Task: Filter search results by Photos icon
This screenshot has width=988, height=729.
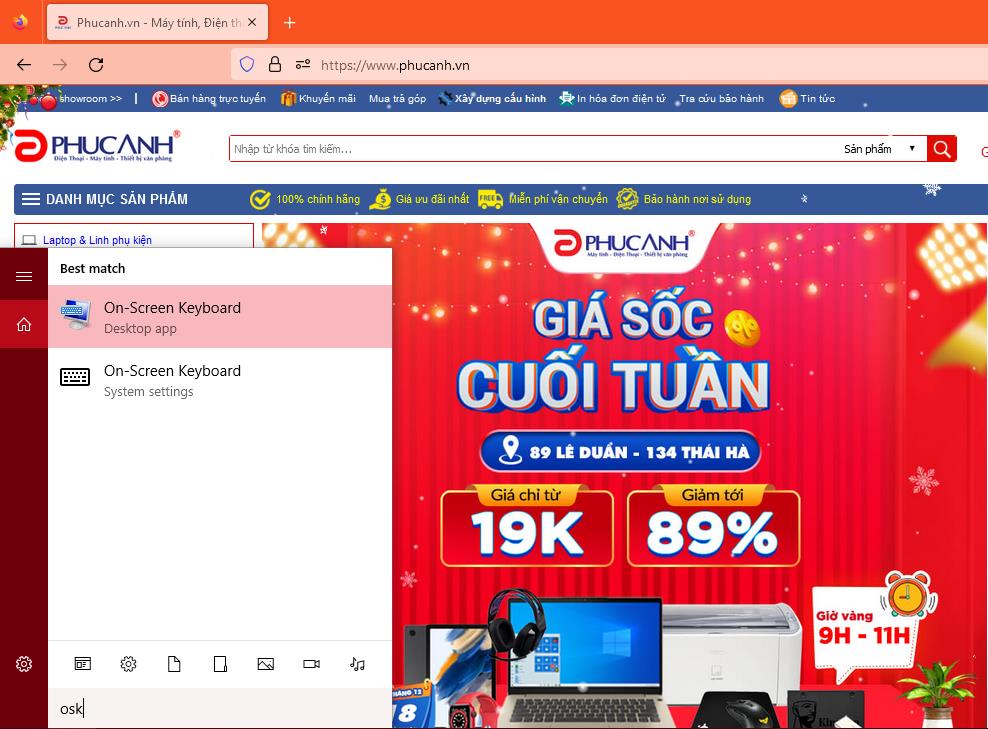Action: (266, 663)
